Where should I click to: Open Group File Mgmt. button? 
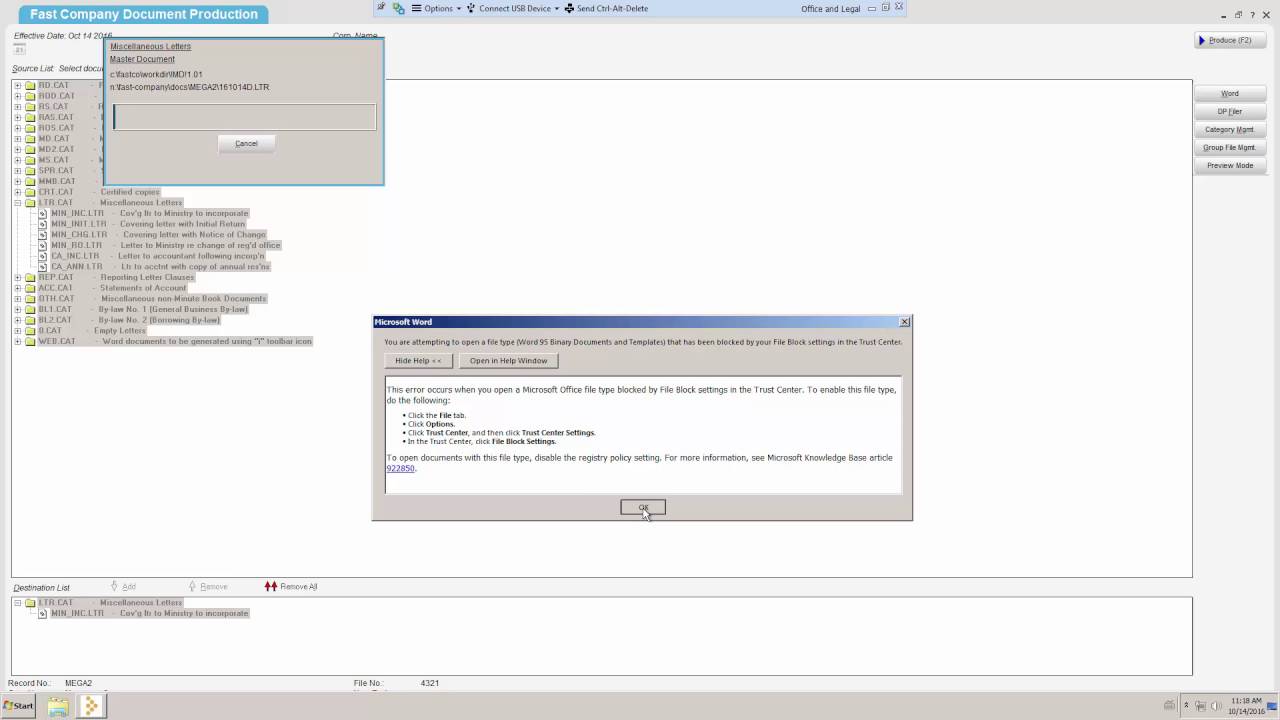pos(1230,148)
